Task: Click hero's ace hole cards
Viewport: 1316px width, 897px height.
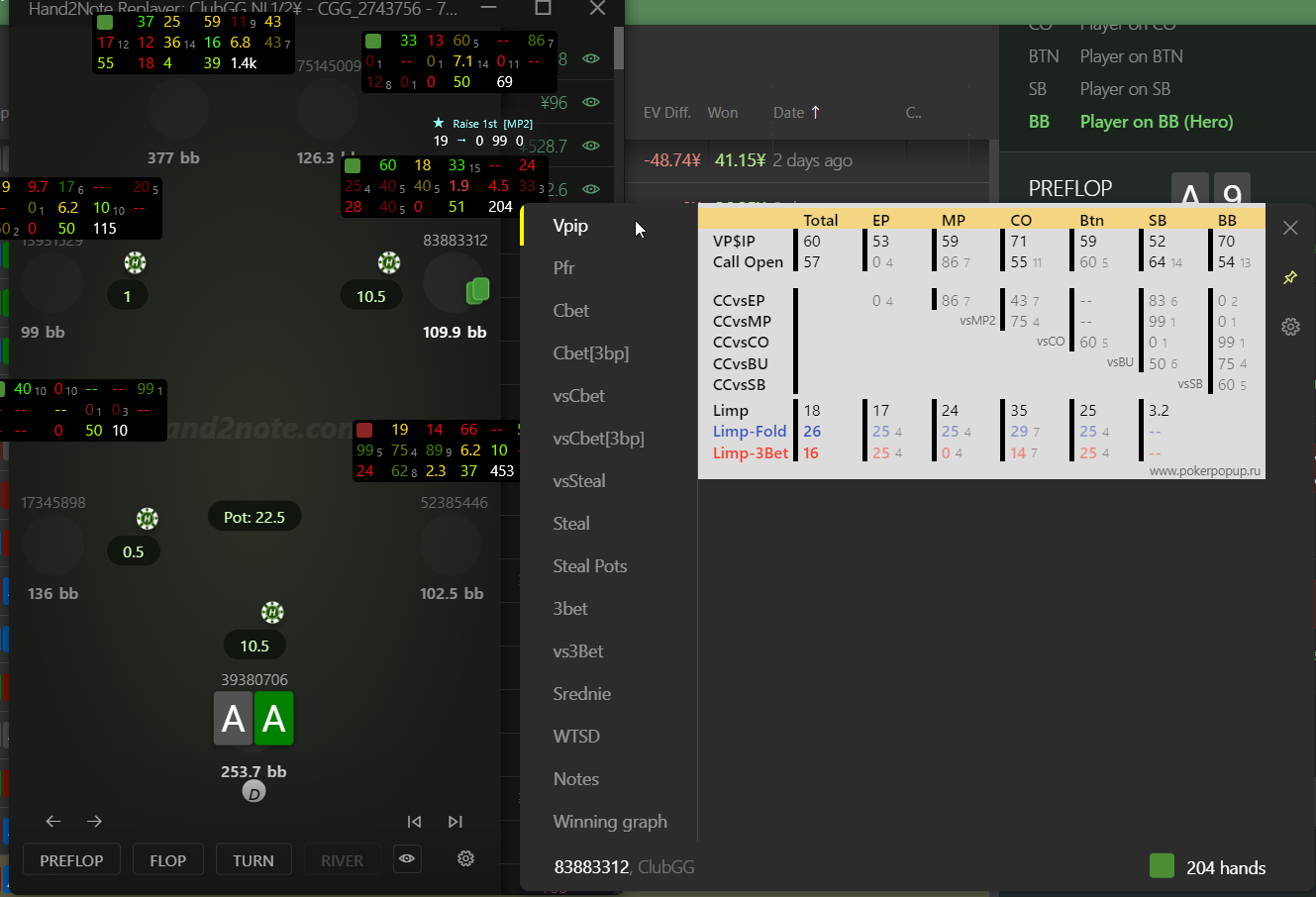Action: coord(253,719)
